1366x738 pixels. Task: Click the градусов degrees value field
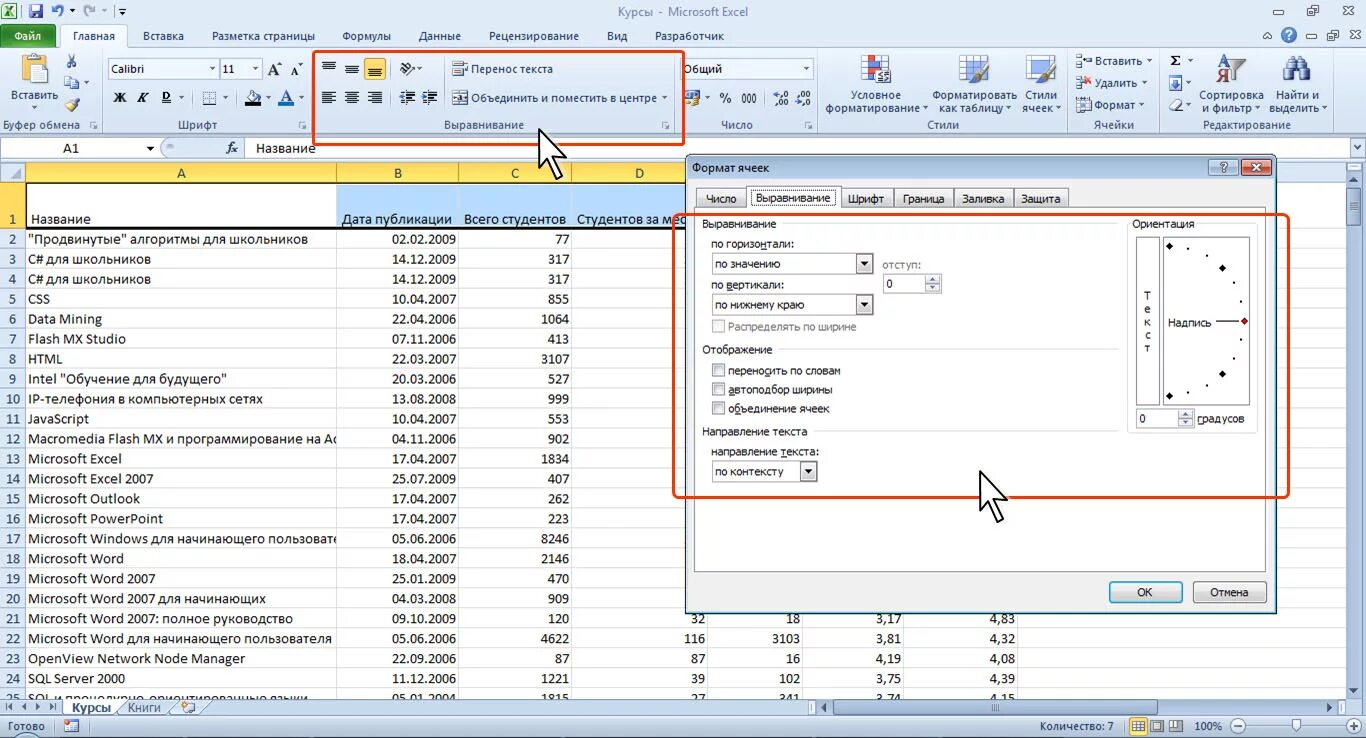[x=1158, y=418]
